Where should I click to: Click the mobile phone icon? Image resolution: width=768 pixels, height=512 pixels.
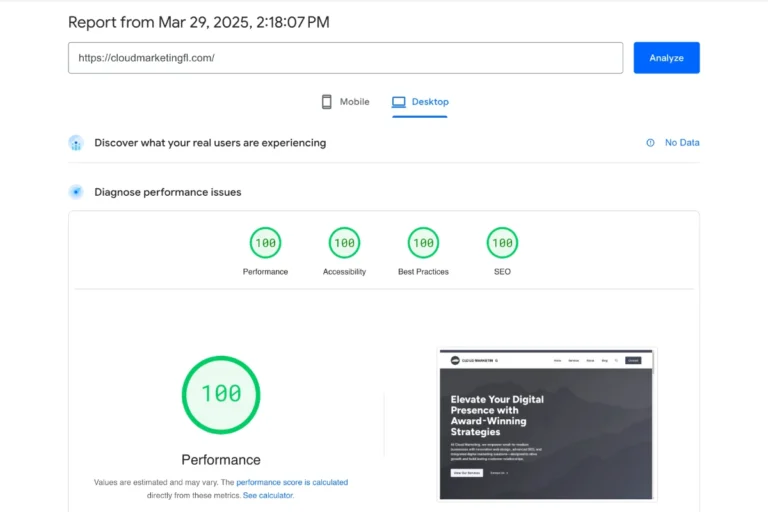[326, 102]
